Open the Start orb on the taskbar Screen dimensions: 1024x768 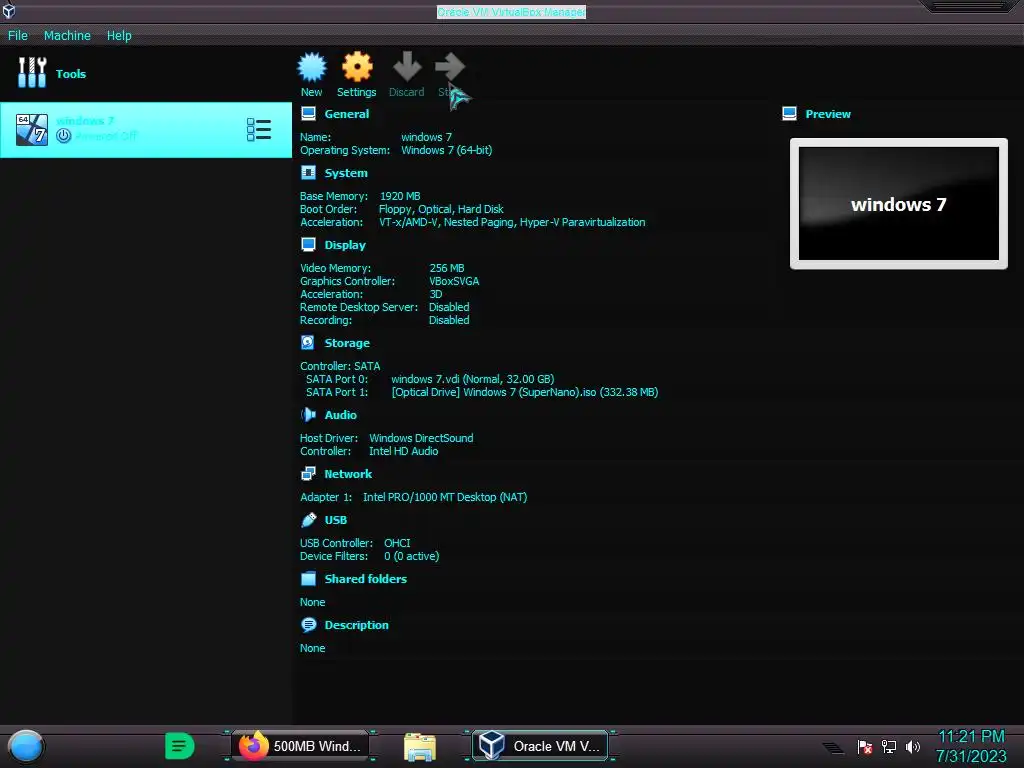click(26, 746)
